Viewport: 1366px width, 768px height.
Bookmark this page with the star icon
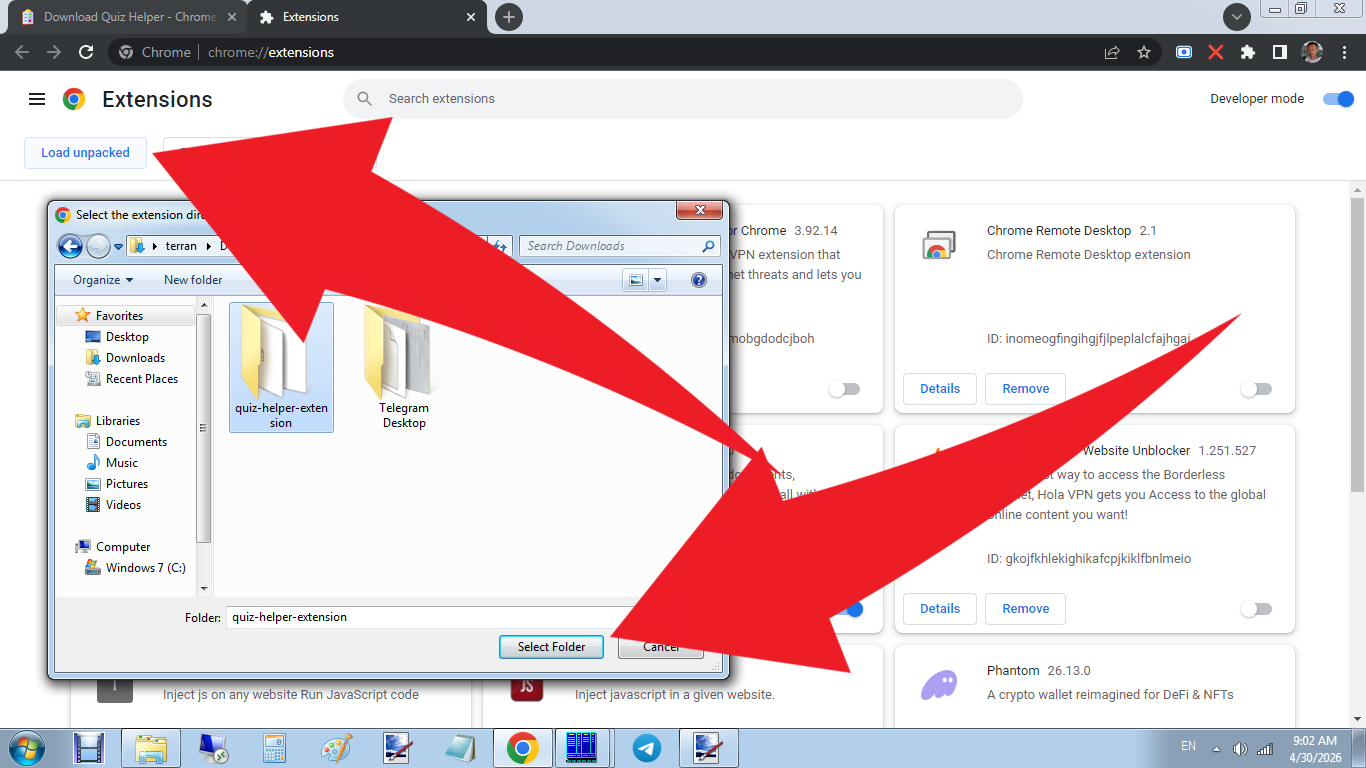[1144, 52]
